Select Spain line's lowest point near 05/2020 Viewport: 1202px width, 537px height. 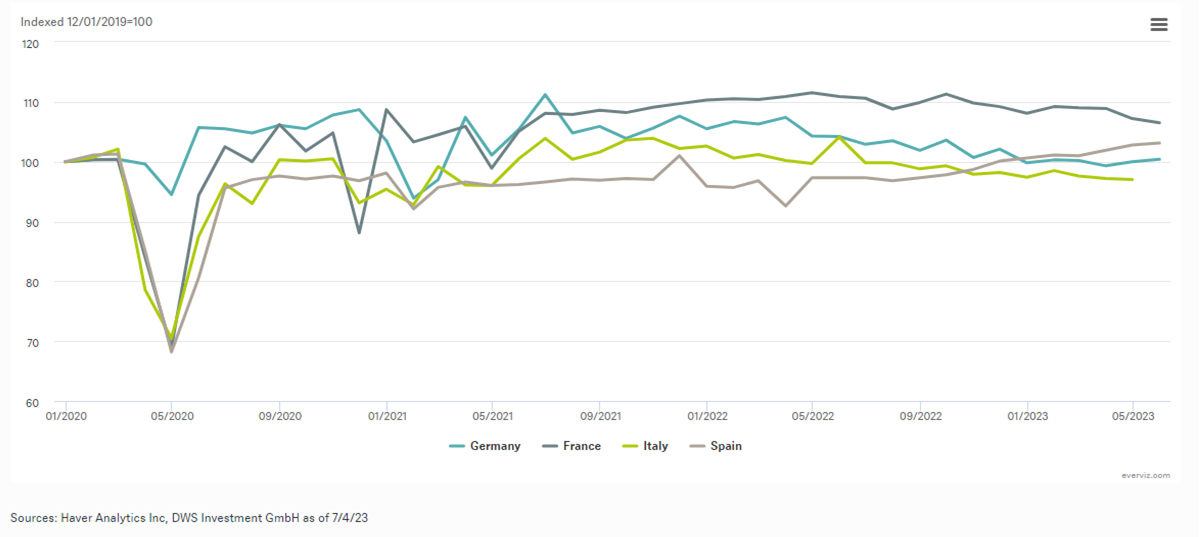[171, 351]
